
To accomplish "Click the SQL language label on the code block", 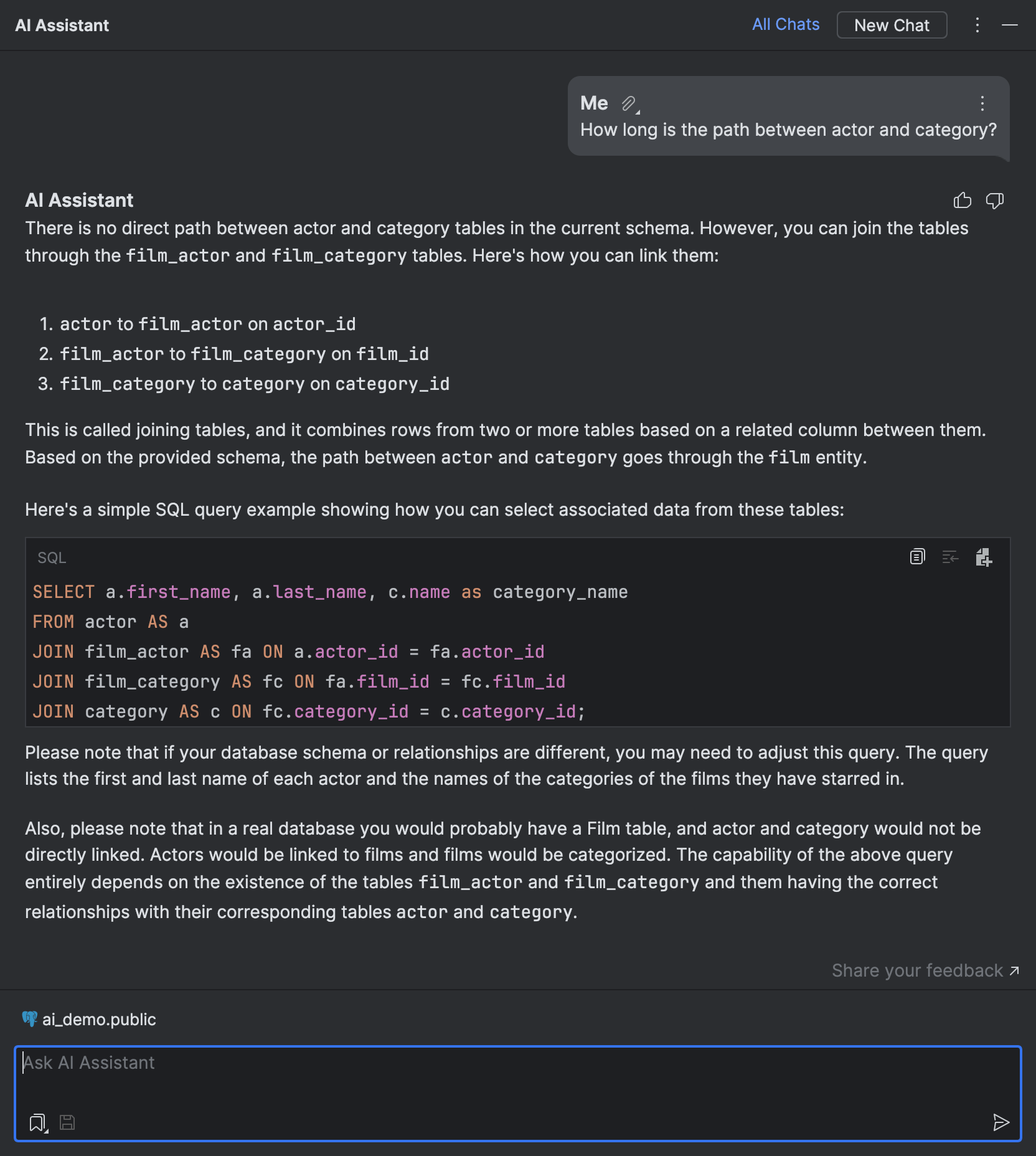I will pyautogui.click(x=51, y=557).
